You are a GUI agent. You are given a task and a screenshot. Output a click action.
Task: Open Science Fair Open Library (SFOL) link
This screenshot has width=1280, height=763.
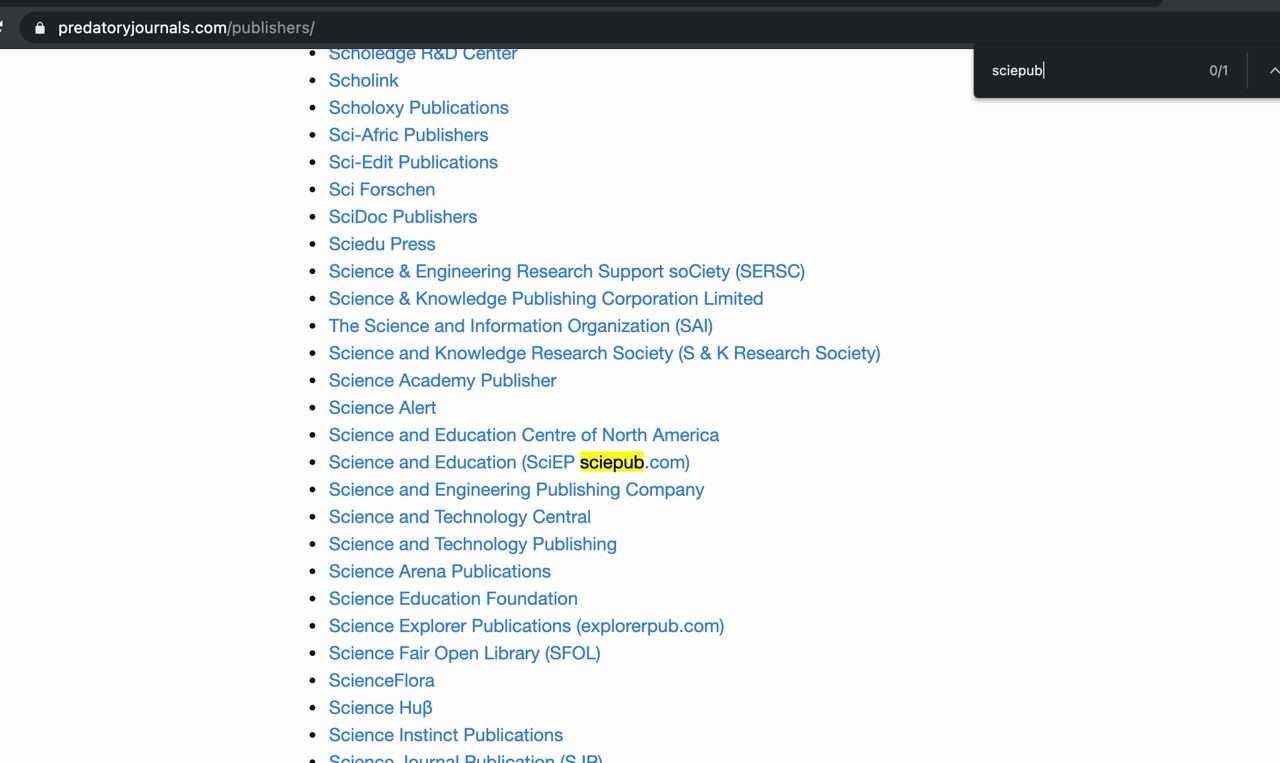(x=465, y=652)
